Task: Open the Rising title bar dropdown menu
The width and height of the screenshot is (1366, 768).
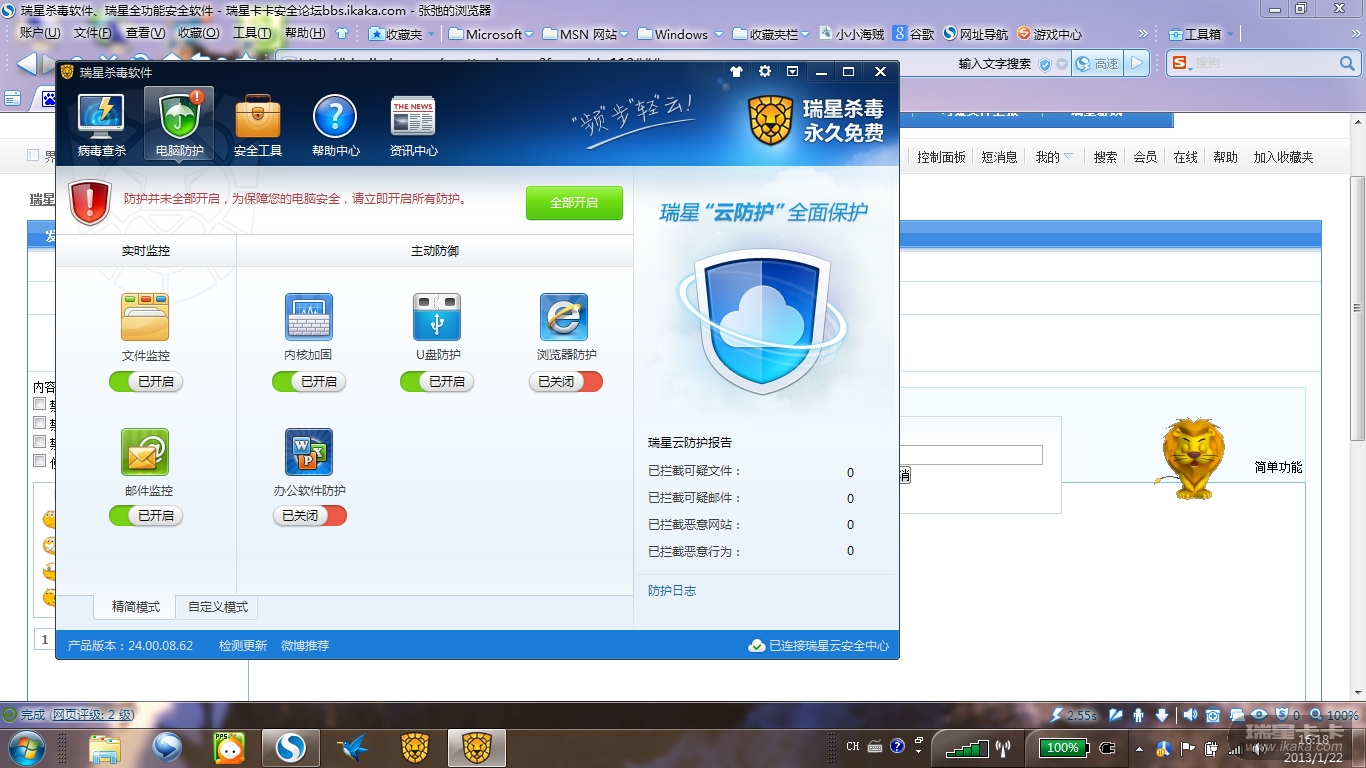Action: pyautogui.click(x=793, y=71)
